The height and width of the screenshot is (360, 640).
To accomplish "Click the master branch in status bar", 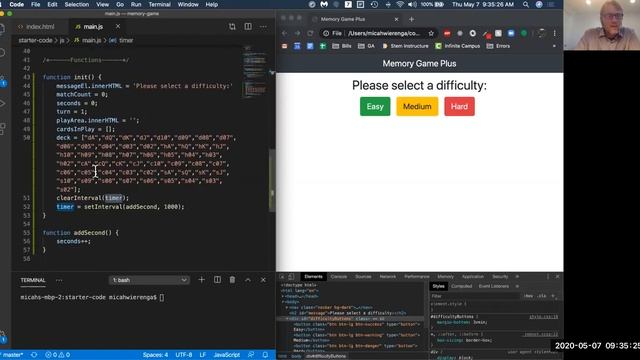I will coord(12,355).
